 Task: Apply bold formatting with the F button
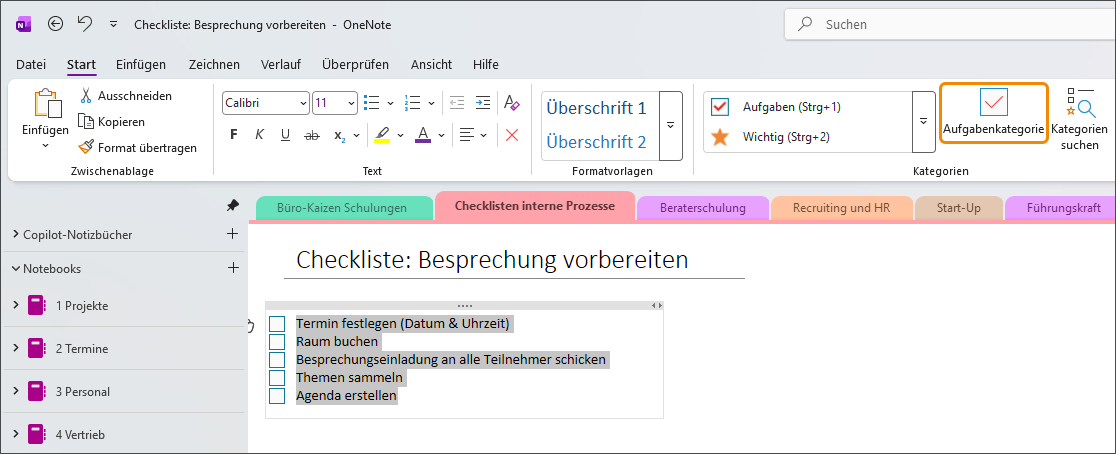click(x=233, y=134)
